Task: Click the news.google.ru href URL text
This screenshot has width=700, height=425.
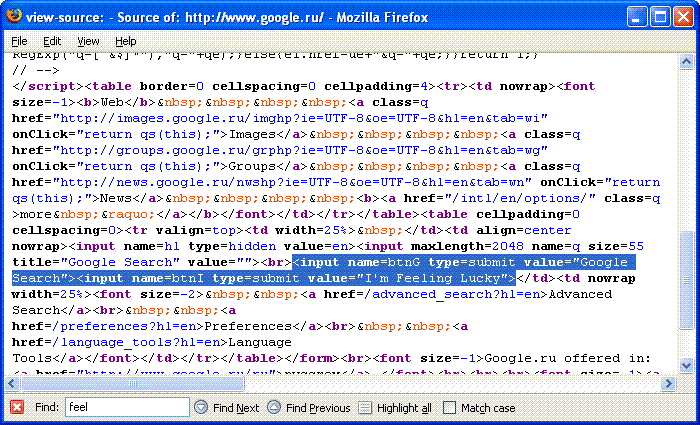Action: click(x=292, y=182)
